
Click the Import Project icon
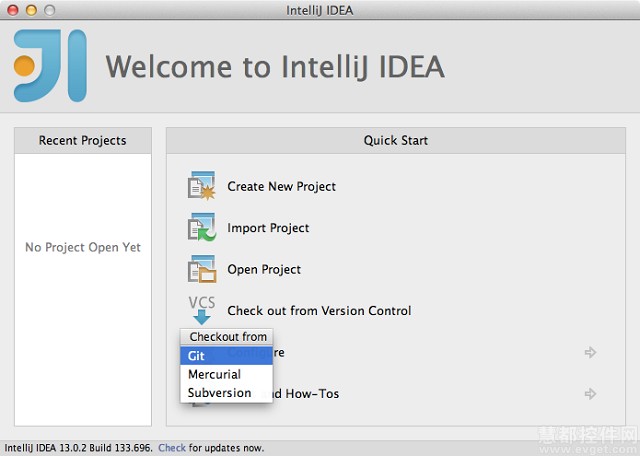(x=202, y=227)
